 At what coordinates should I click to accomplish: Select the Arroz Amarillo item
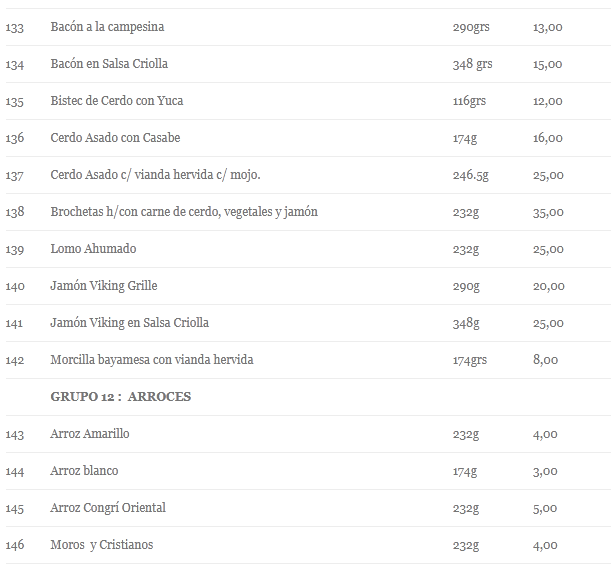pyautogui.click(x=90, y=434)
